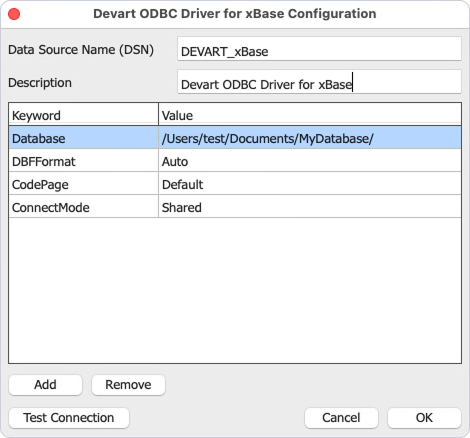470x438 pixels.
Task: Change the Auto value for DBFFormat
Action: pyautogui.click(x=310, y=161)
